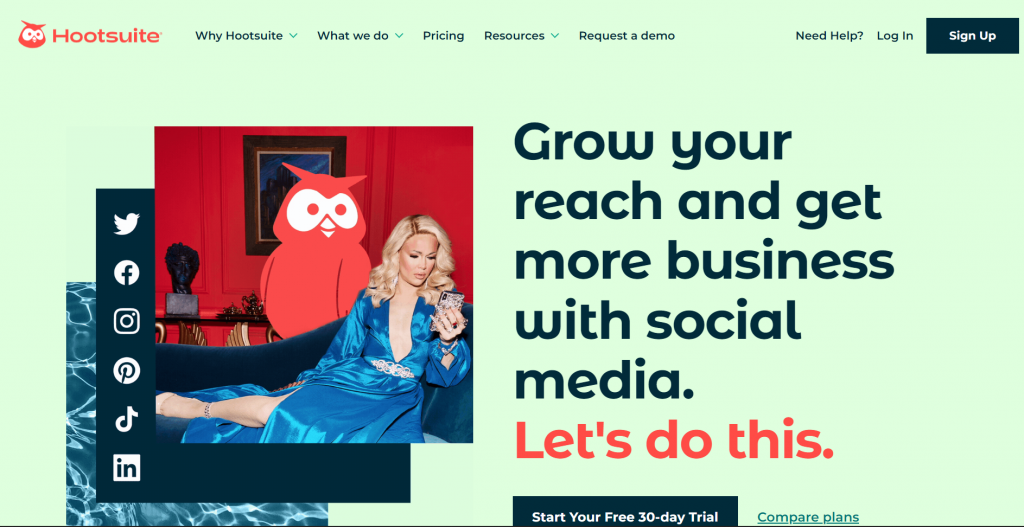Open the Pricing menu item

[443, 36]
